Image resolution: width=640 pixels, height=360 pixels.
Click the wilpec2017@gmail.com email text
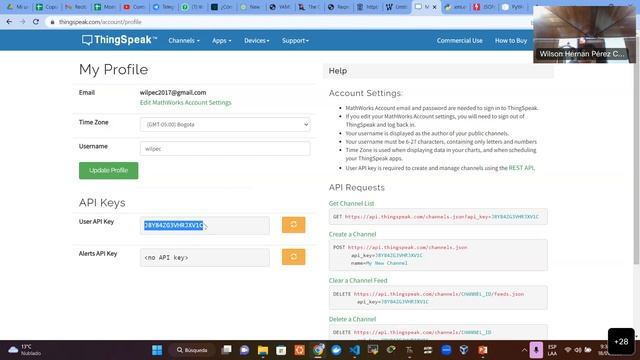(173, 93)
